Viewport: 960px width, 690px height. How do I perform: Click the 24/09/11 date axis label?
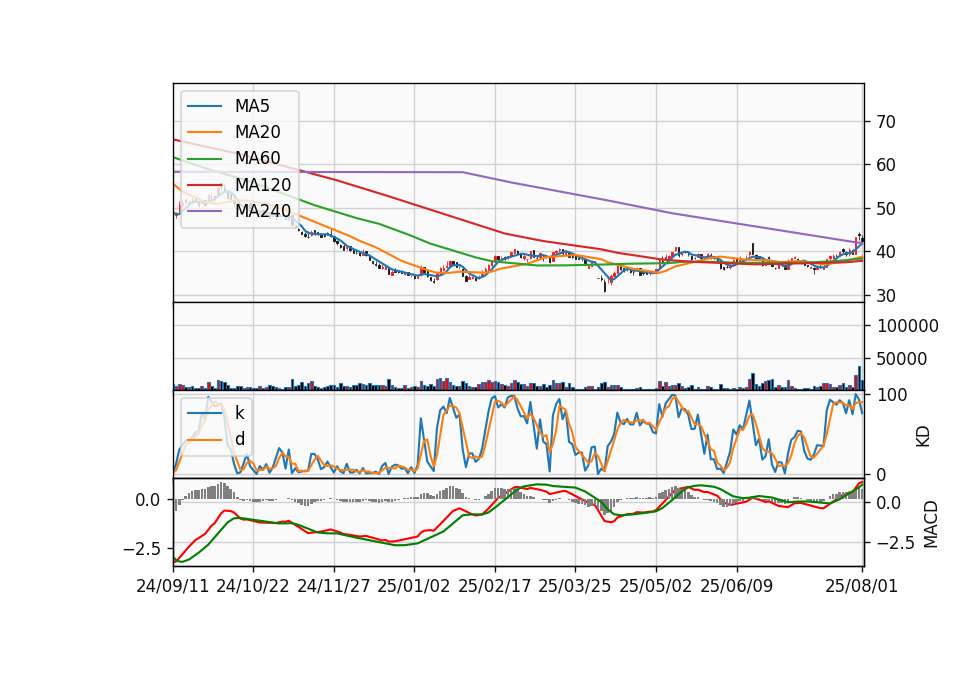pyautogui.click(x=173, y=586)
